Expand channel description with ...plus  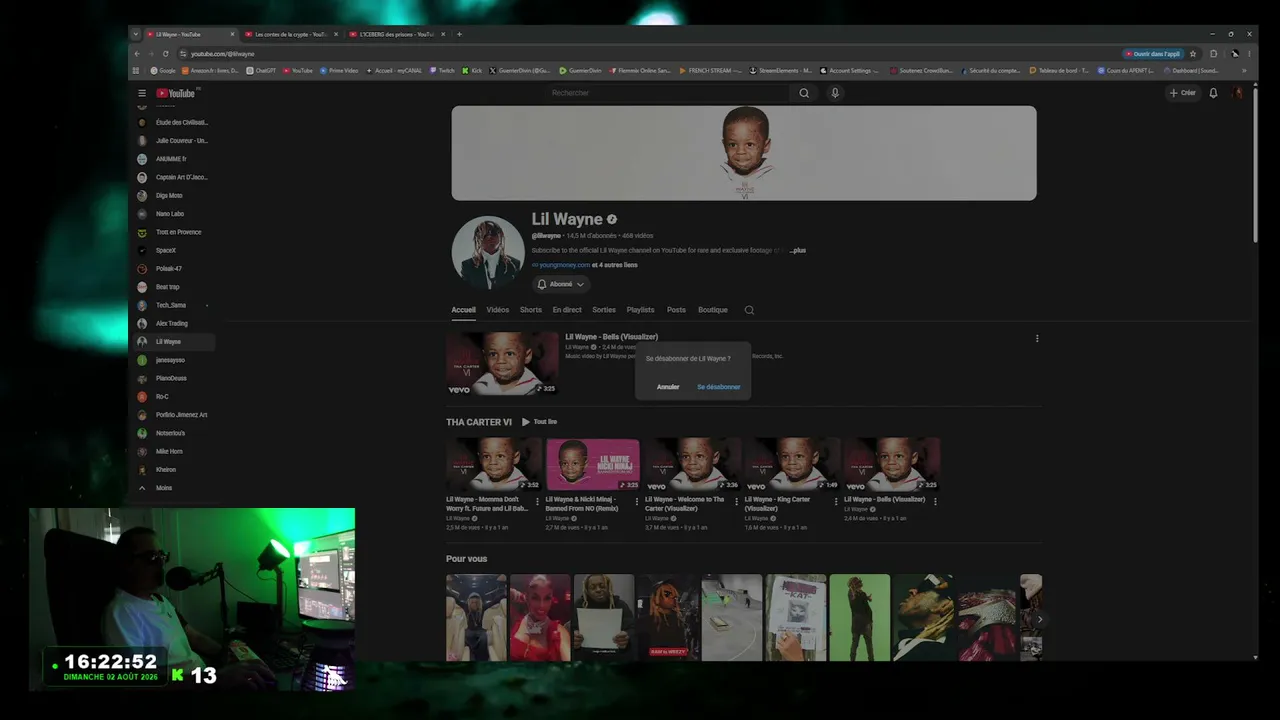tap(798, 250)
